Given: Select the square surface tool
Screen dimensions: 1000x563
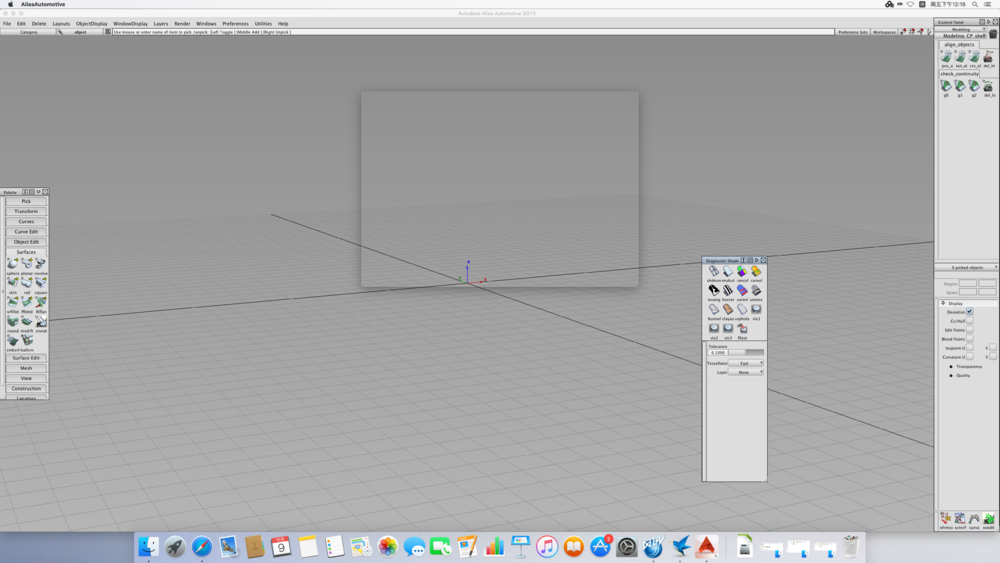Looking at the screenshot, I should click(x=41, y=283).
